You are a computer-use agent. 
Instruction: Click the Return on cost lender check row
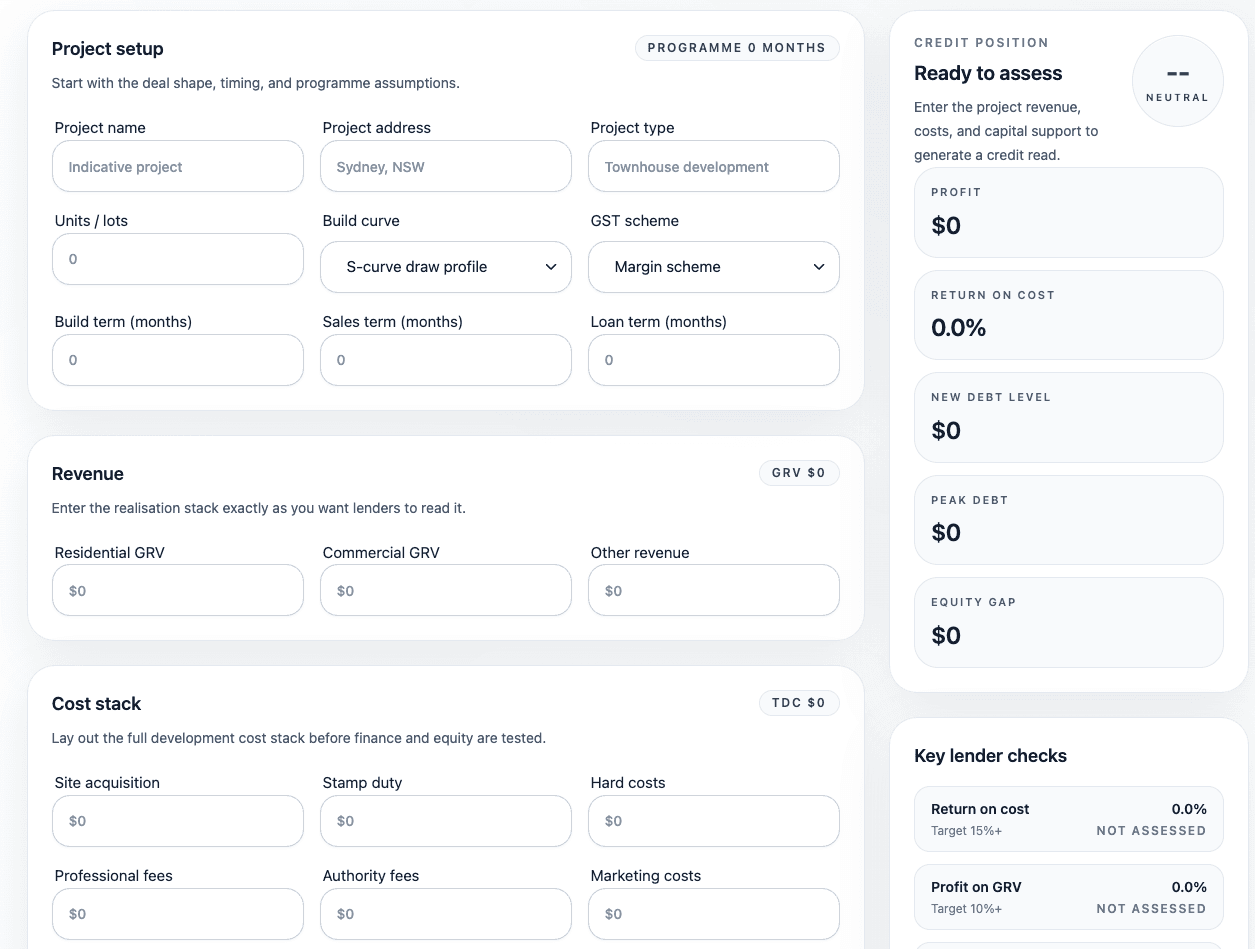(1069, 819)
